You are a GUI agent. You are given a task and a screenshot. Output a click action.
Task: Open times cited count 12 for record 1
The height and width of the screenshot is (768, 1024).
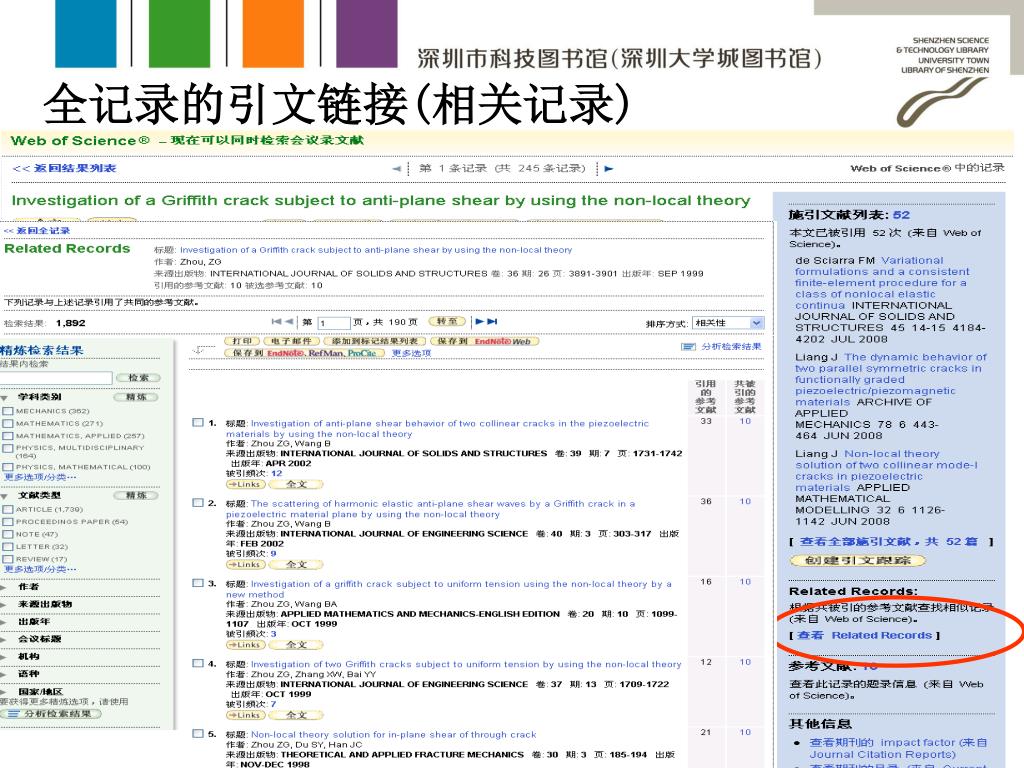277,473
